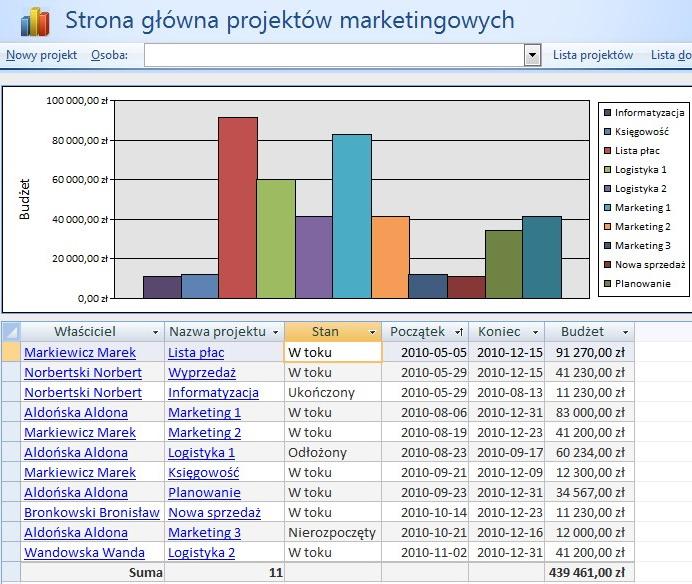Click the Suma row count 11
692x584 pixels.
(x=225, y=573)
